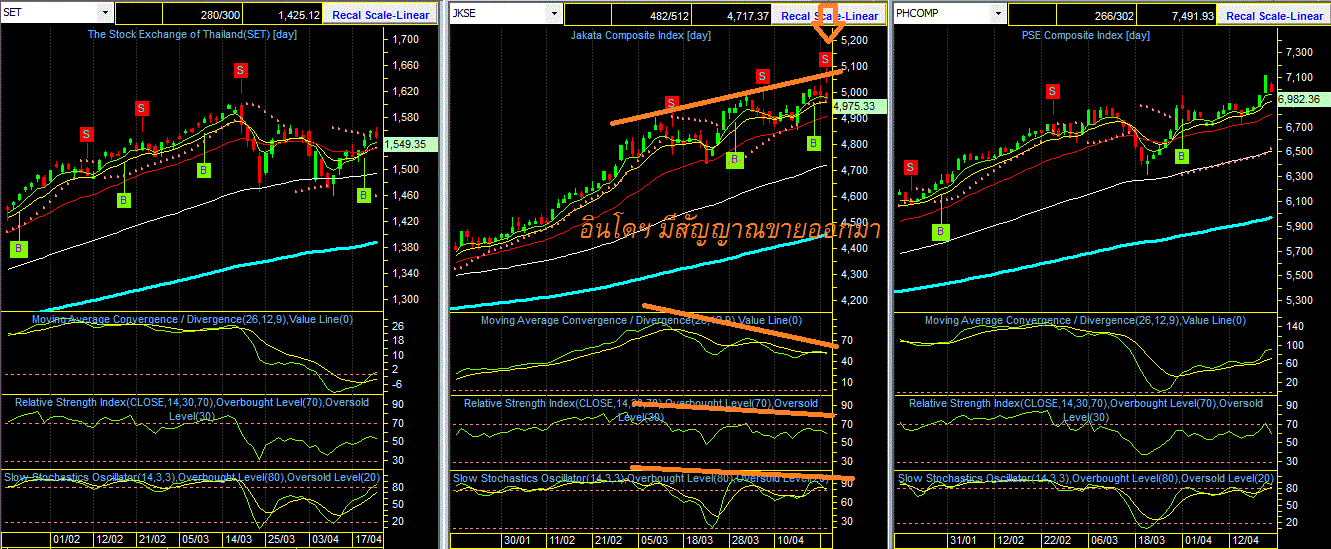Image resolution: width=1331 pixels, height=549 pixels.
Task: Click the MACD indicator label in PHCOMP panel
Action: tap(1086, 320)
